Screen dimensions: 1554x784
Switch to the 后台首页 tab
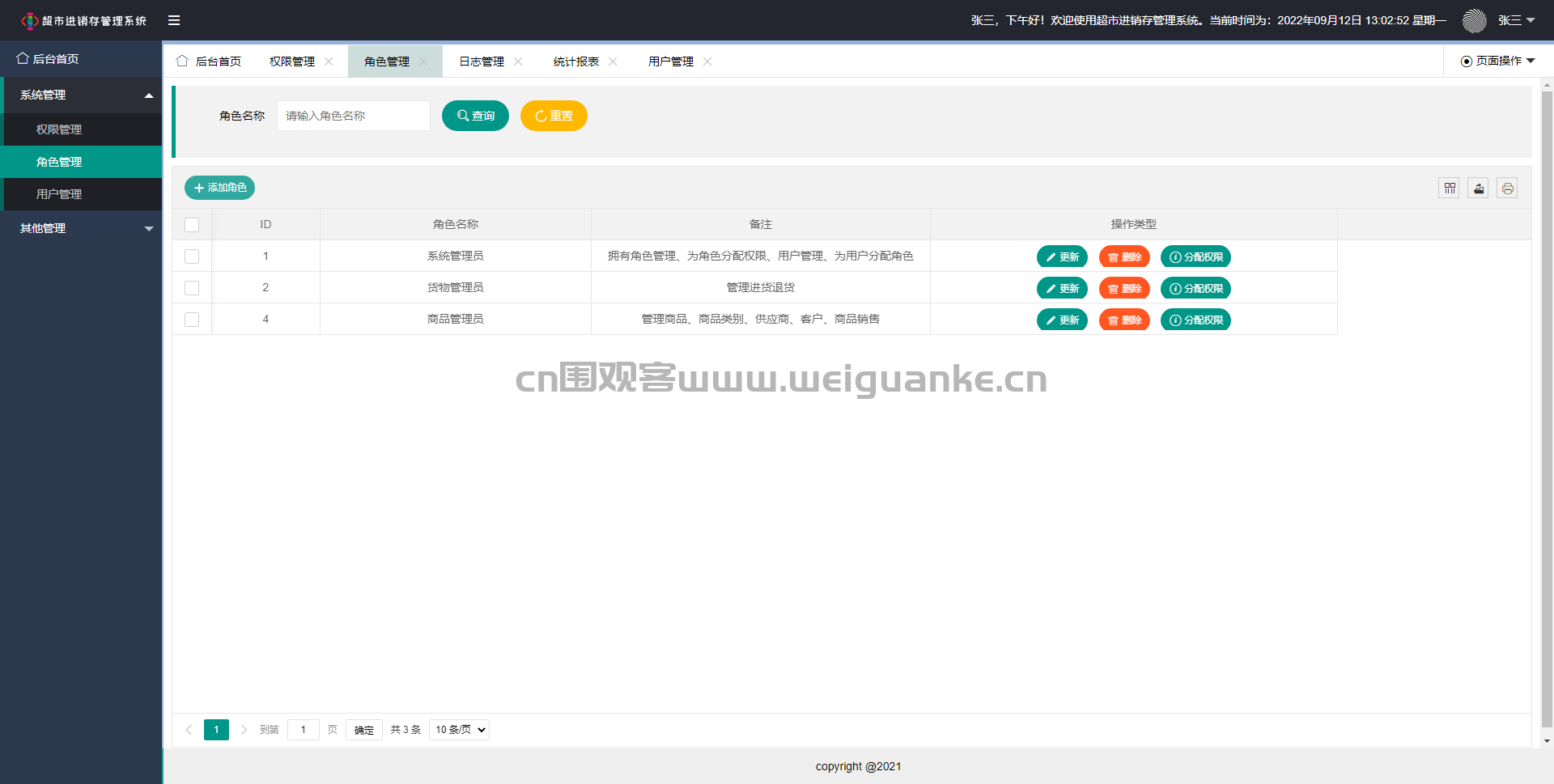click(x=209, y=61)
